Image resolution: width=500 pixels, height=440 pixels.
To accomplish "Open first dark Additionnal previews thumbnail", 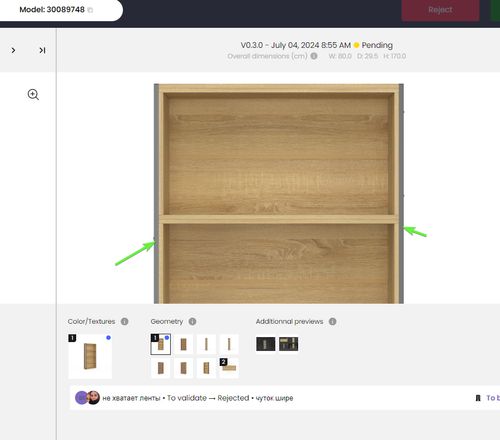I will click(266, 344).
